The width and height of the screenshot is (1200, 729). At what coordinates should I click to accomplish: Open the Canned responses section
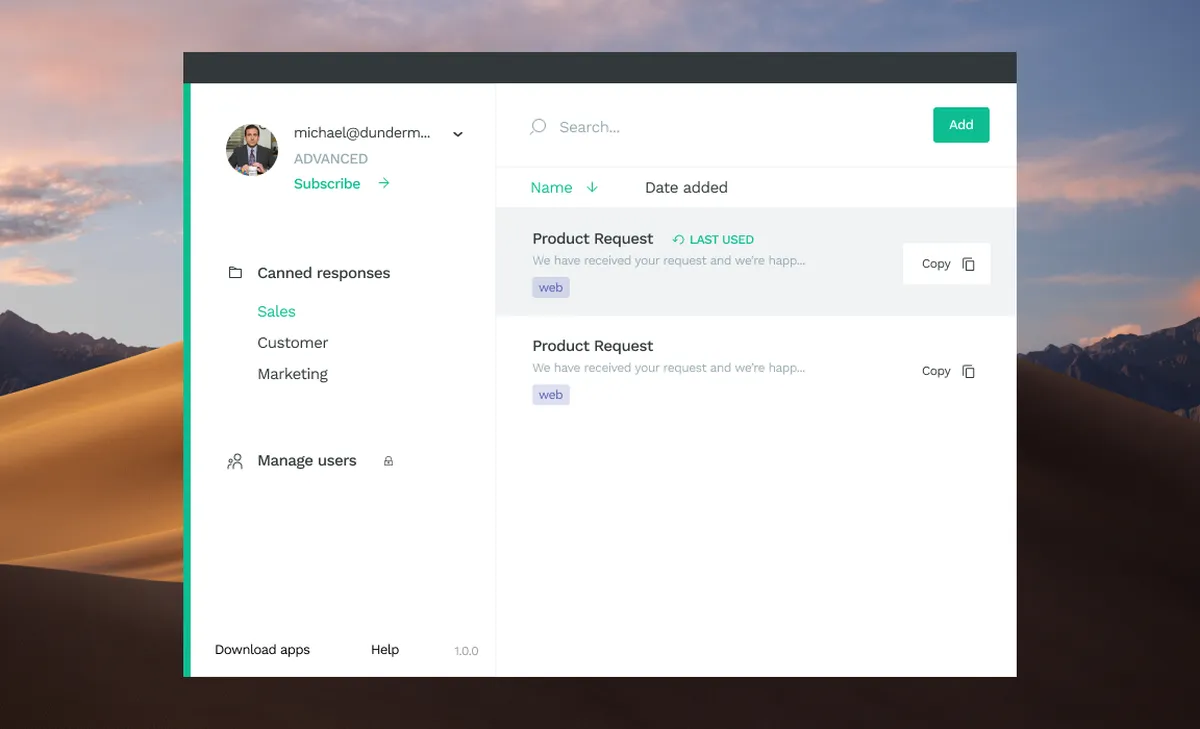[x=324, y=273]
